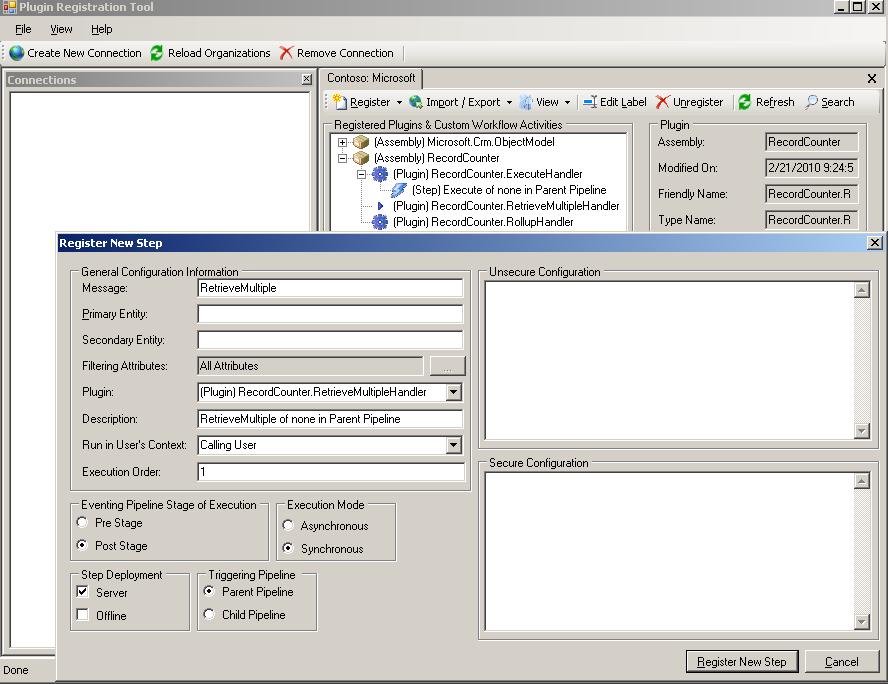Click the Plugin Registration Tool title icon

tap(9, 7)
